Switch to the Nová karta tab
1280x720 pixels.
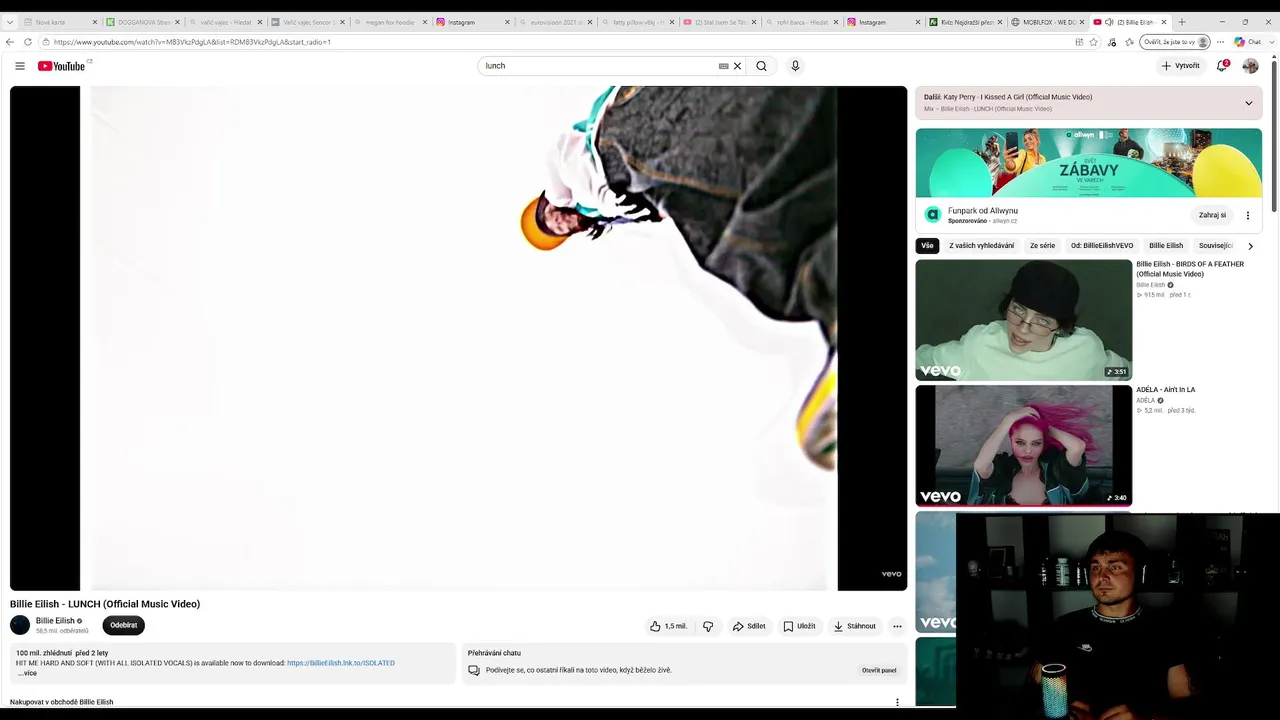(60, 22)
